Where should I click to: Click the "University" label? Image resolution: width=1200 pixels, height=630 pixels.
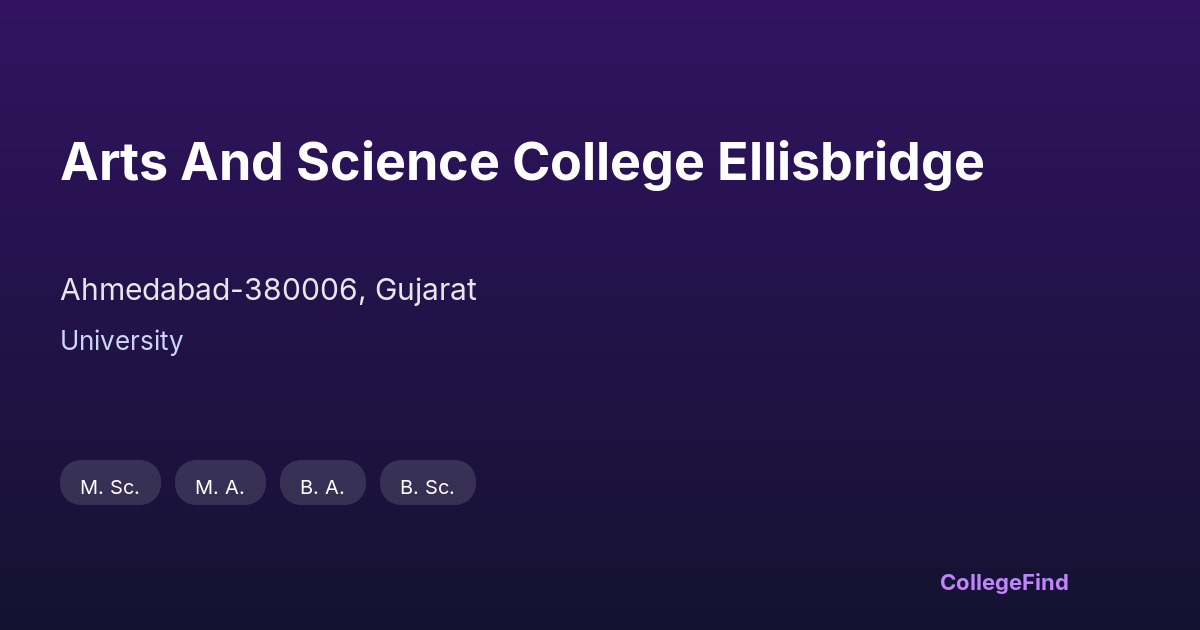click(x=121, y=341)
